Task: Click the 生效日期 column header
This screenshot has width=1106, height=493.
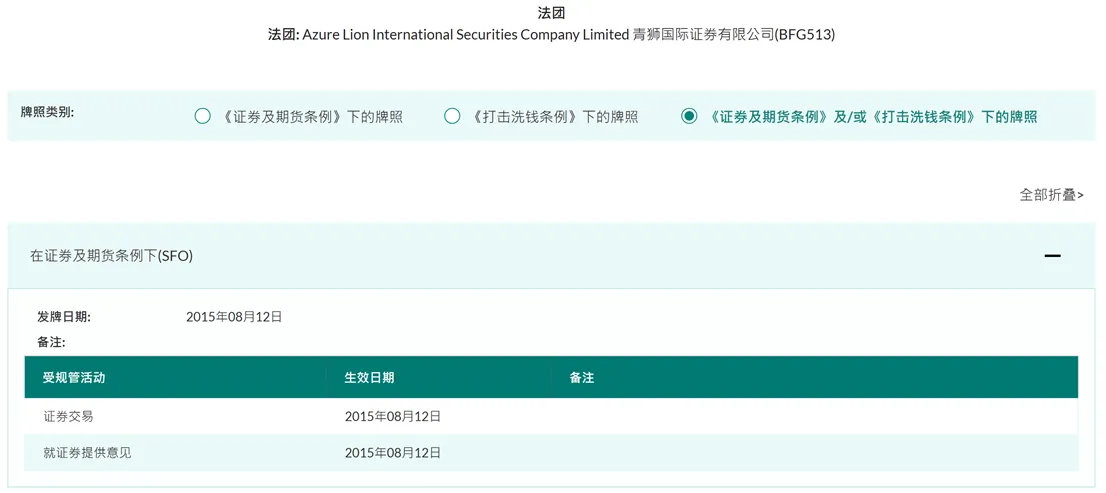Action: [x=369, y=378]
